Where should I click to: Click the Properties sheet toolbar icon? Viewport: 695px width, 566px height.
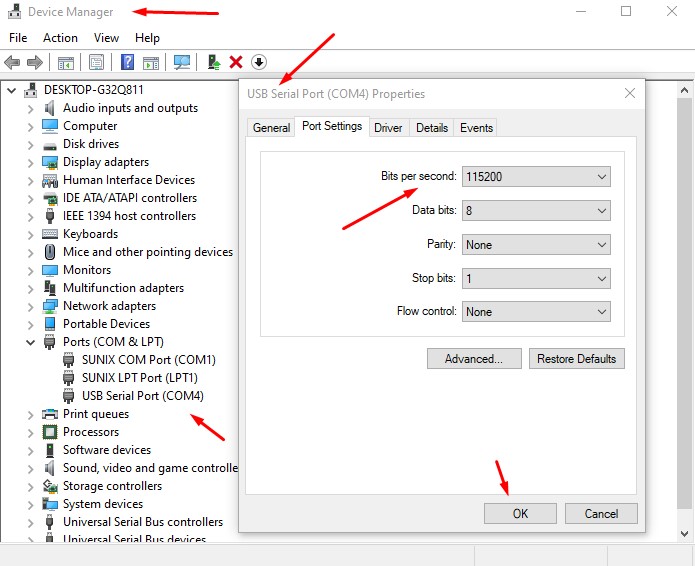[96, 62]
